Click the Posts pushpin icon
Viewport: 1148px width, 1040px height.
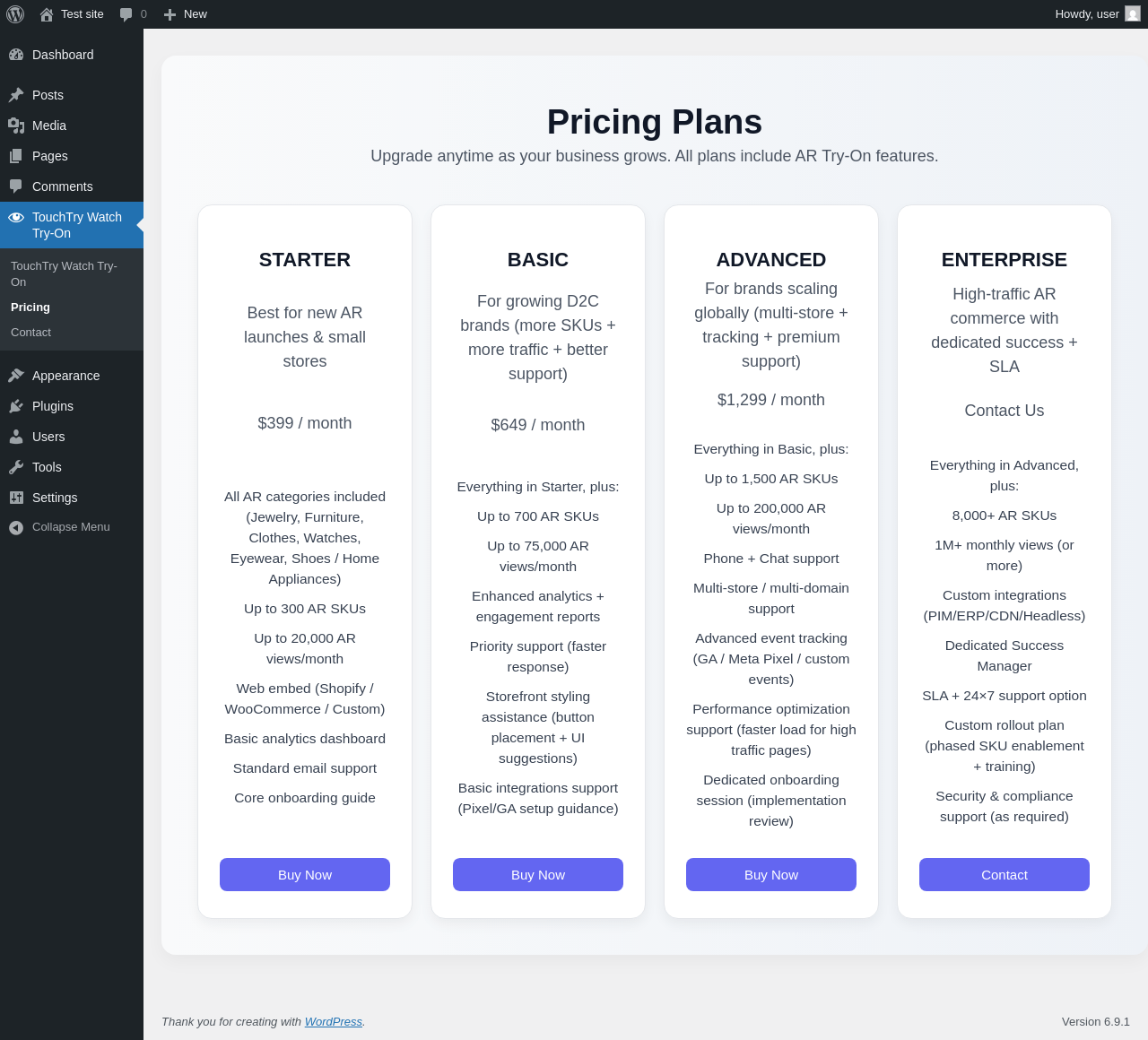16,95
